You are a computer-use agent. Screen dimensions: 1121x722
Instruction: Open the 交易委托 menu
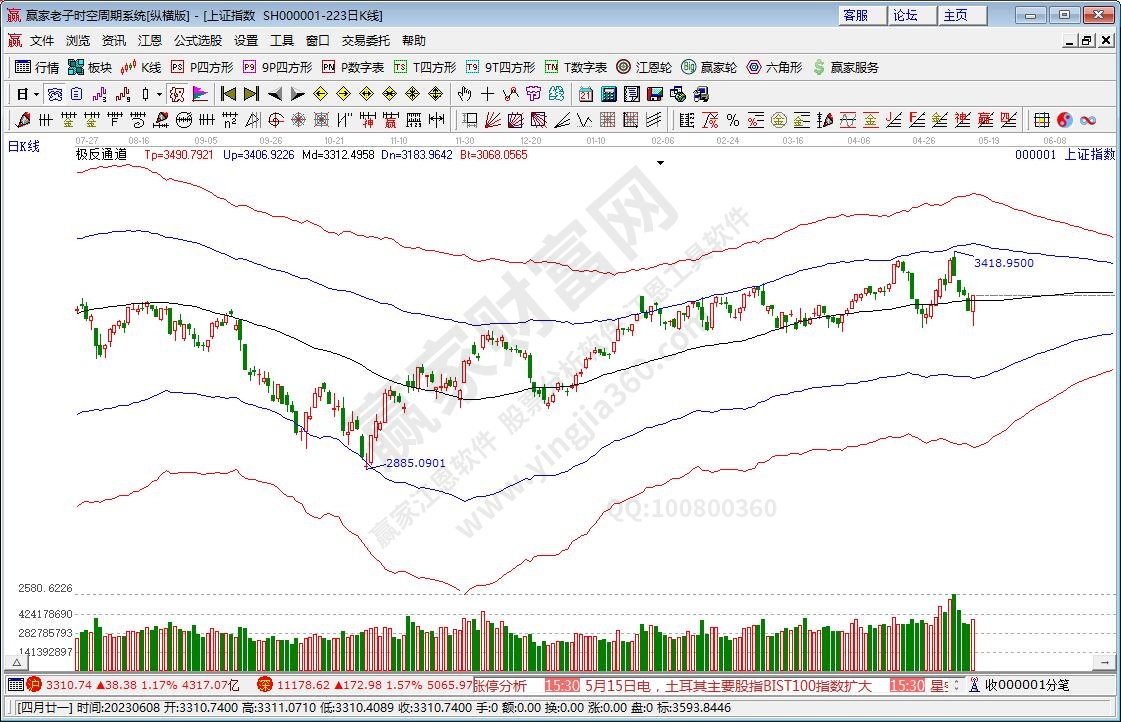point(366,41)
